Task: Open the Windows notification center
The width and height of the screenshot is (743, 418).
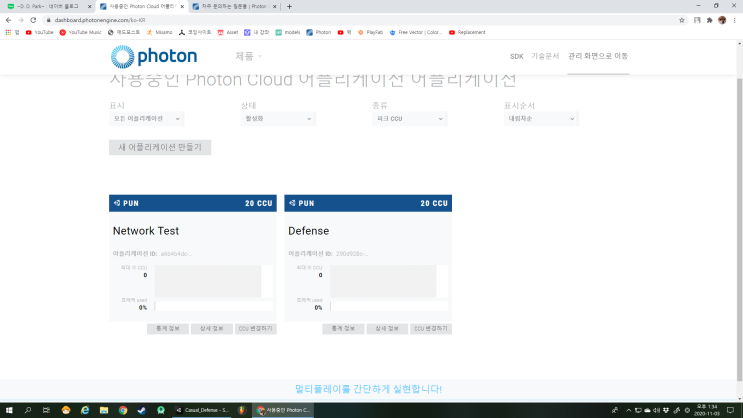Action: pos(731,410)
